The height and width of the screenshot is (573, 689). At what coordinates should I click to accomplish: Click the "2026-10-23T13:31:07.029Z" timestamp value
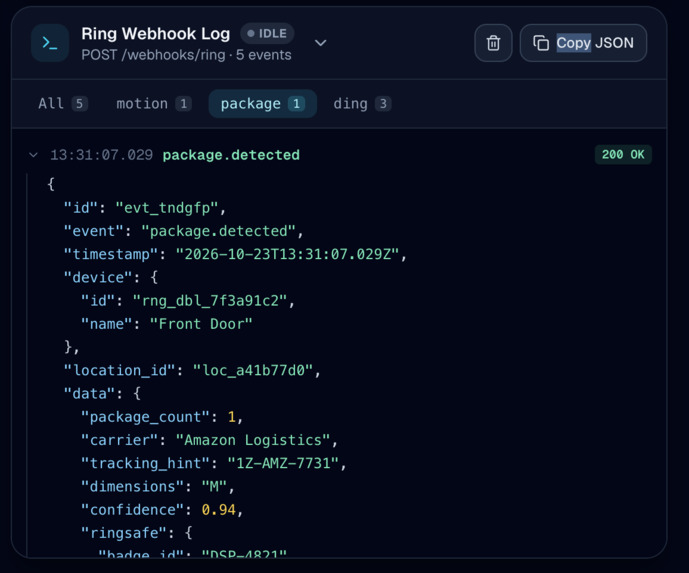point(287,254)
